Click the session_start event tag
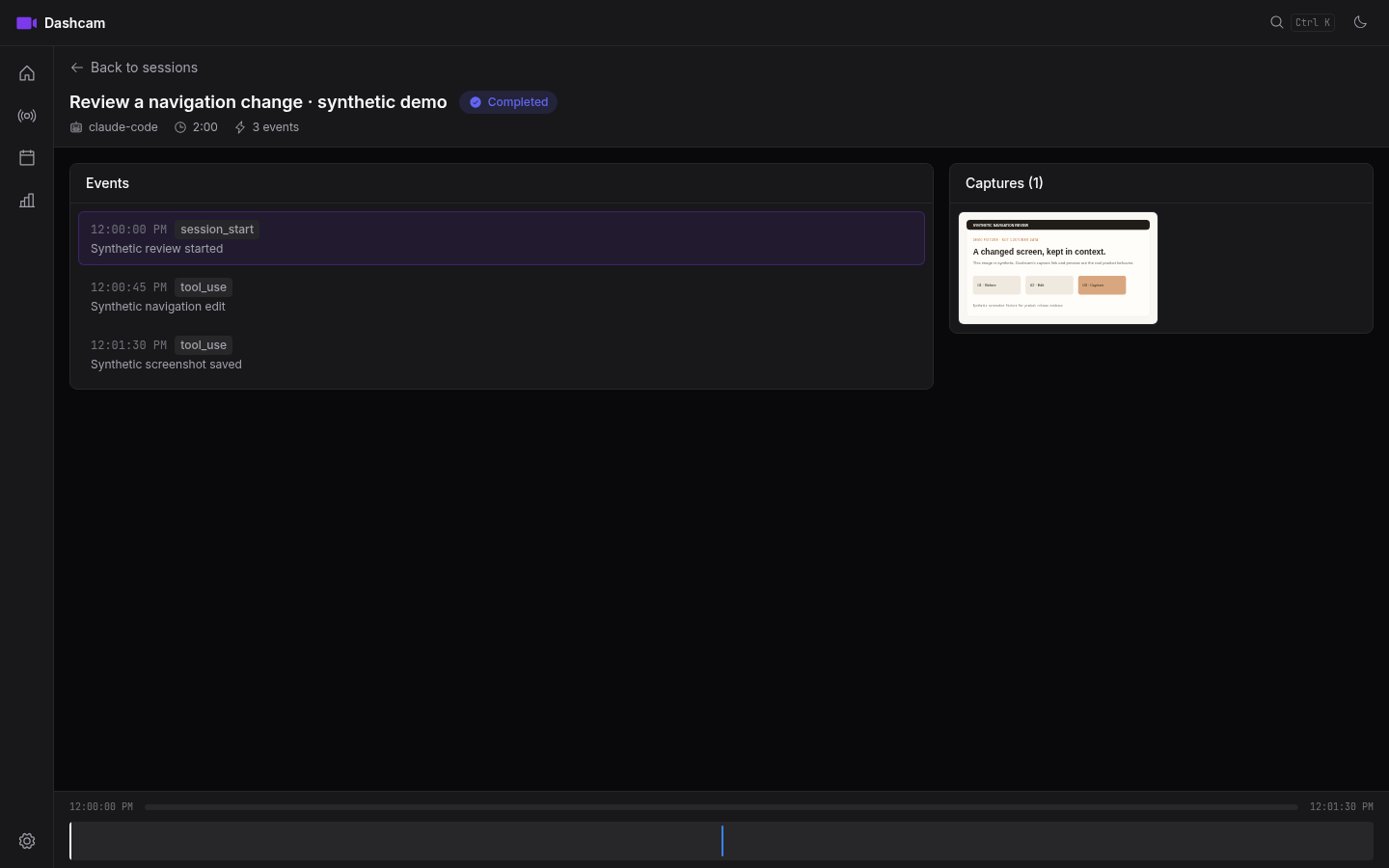Screen dimensions: 1389x868 pyautogui.click(x=217, y=230)
